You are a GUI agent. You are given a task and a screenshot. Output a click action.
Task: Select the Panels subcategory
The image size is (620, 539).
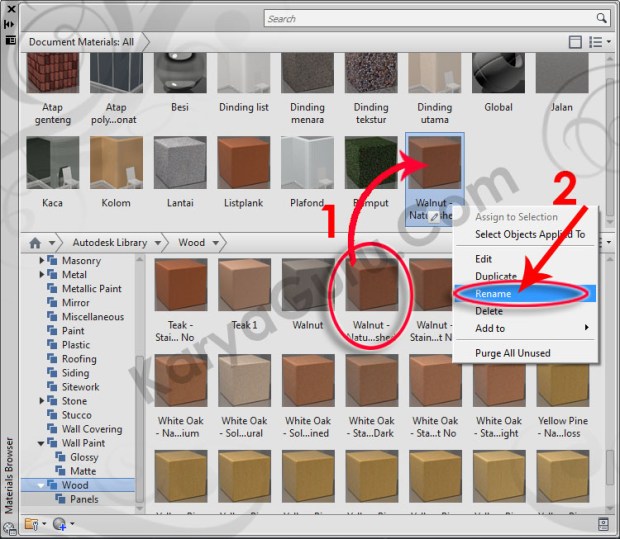pos(84,499)
